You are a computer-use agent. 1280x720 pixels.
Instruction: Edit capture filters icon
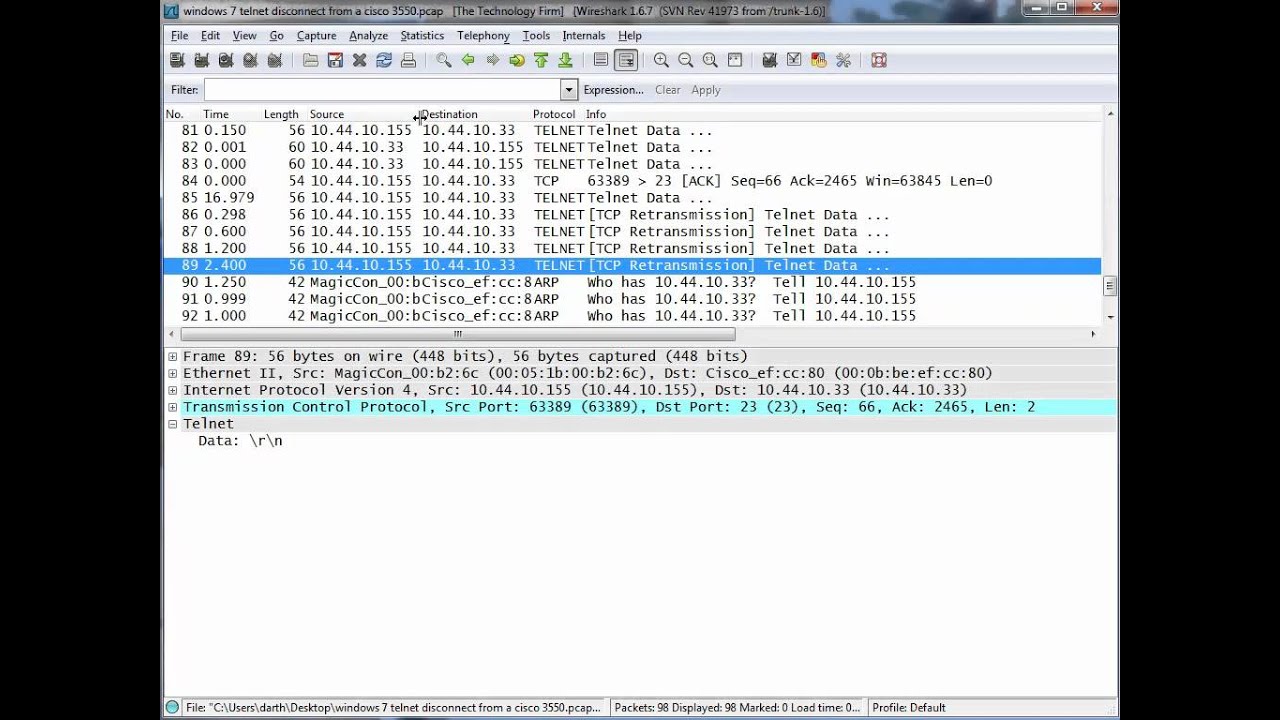pos(770,60)
